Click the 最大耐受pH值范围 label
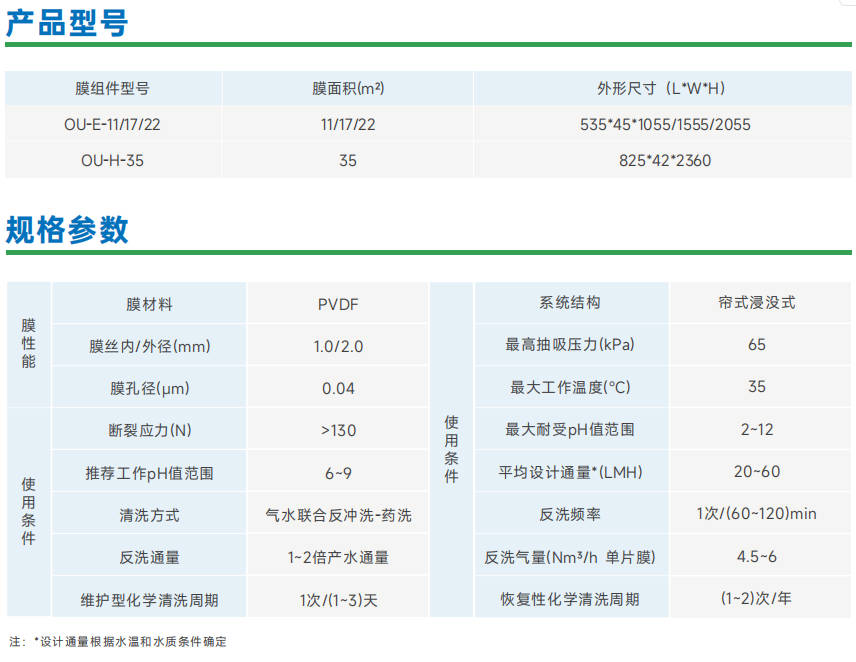The image size is (856, 662). pos(570,430)
